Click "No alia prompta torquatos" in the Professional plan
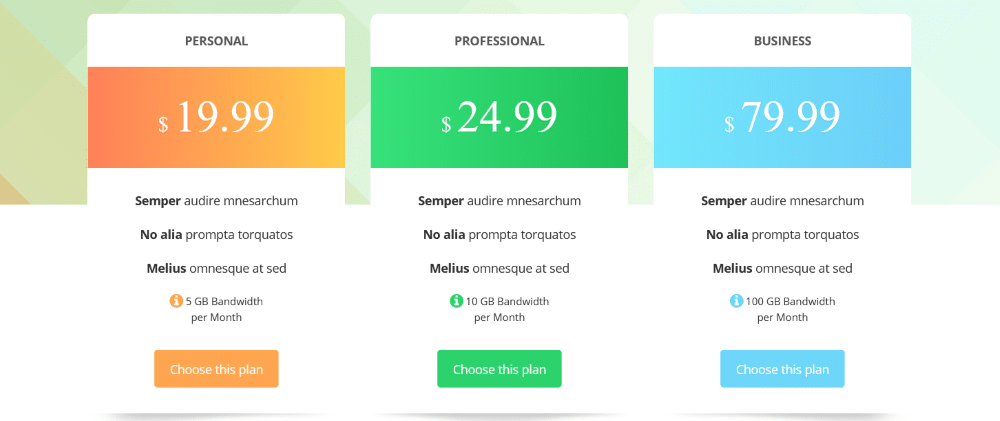The width and height of the screenshot is (1000, 421). pos(499,235)
